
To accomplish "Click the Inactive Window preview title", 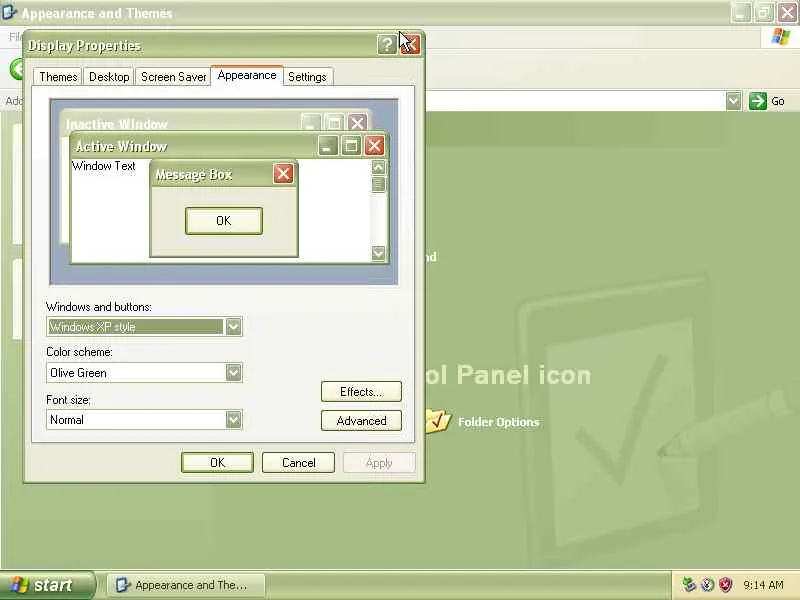I will click(x=116, y=124).
